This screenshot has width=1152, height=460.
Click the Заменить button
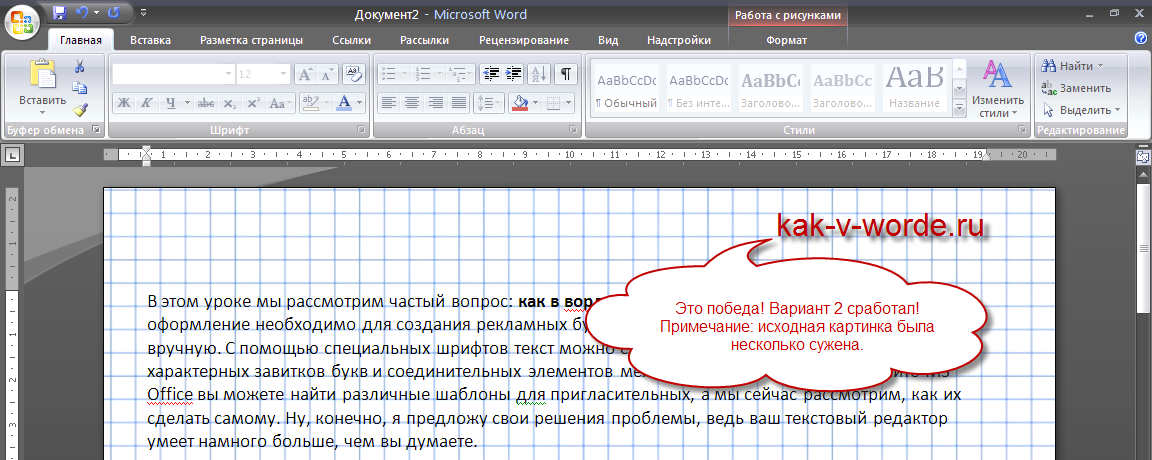tap(1076, 88)
